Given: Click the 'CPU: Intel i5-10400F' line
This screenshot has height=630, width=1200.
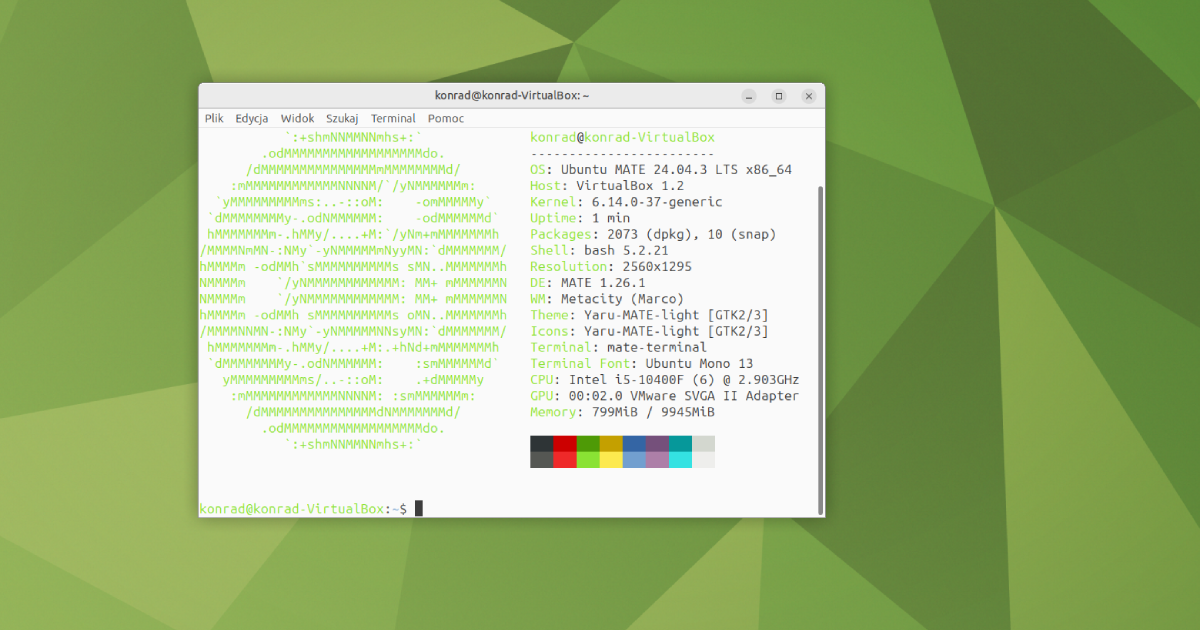Looking at the screenshot, I should [x=665, y=380].
